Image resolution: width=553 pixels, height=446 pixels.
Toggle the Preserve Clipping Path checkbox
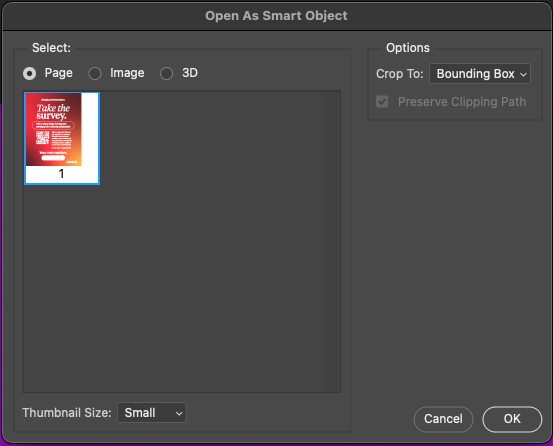coord(382,102)
